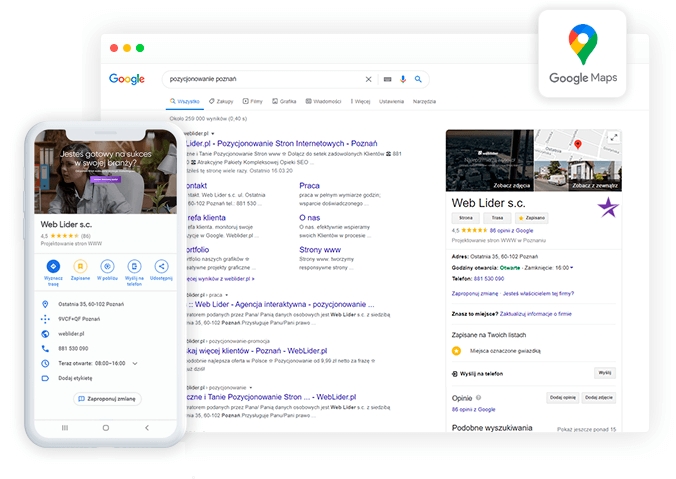Open the dropdown arrow beside the first weblider.pl URL

click(x=213, y=134)
